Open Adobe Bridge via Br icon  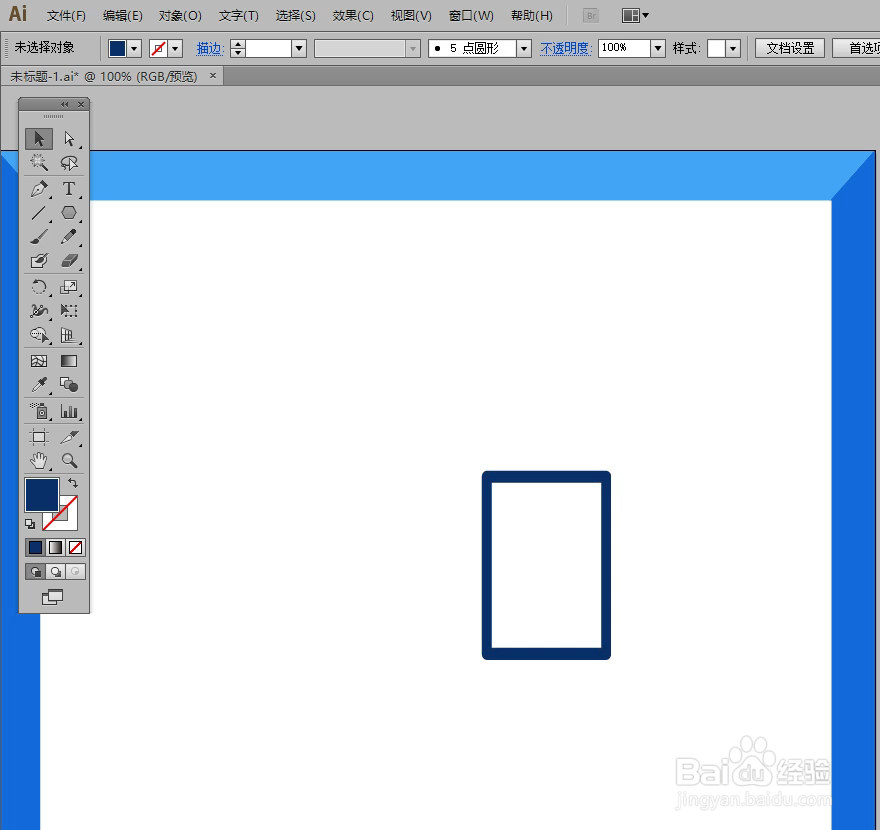click(591, 16)
